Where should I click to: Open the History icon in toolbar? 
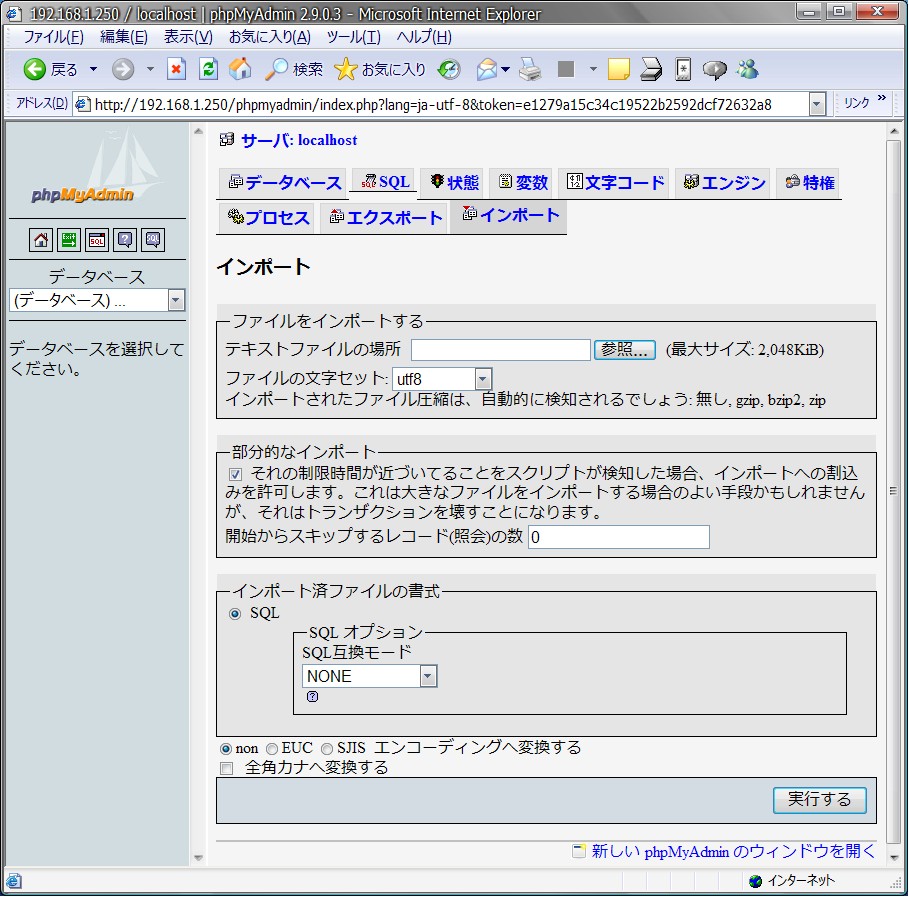click(x=449, y=70)
